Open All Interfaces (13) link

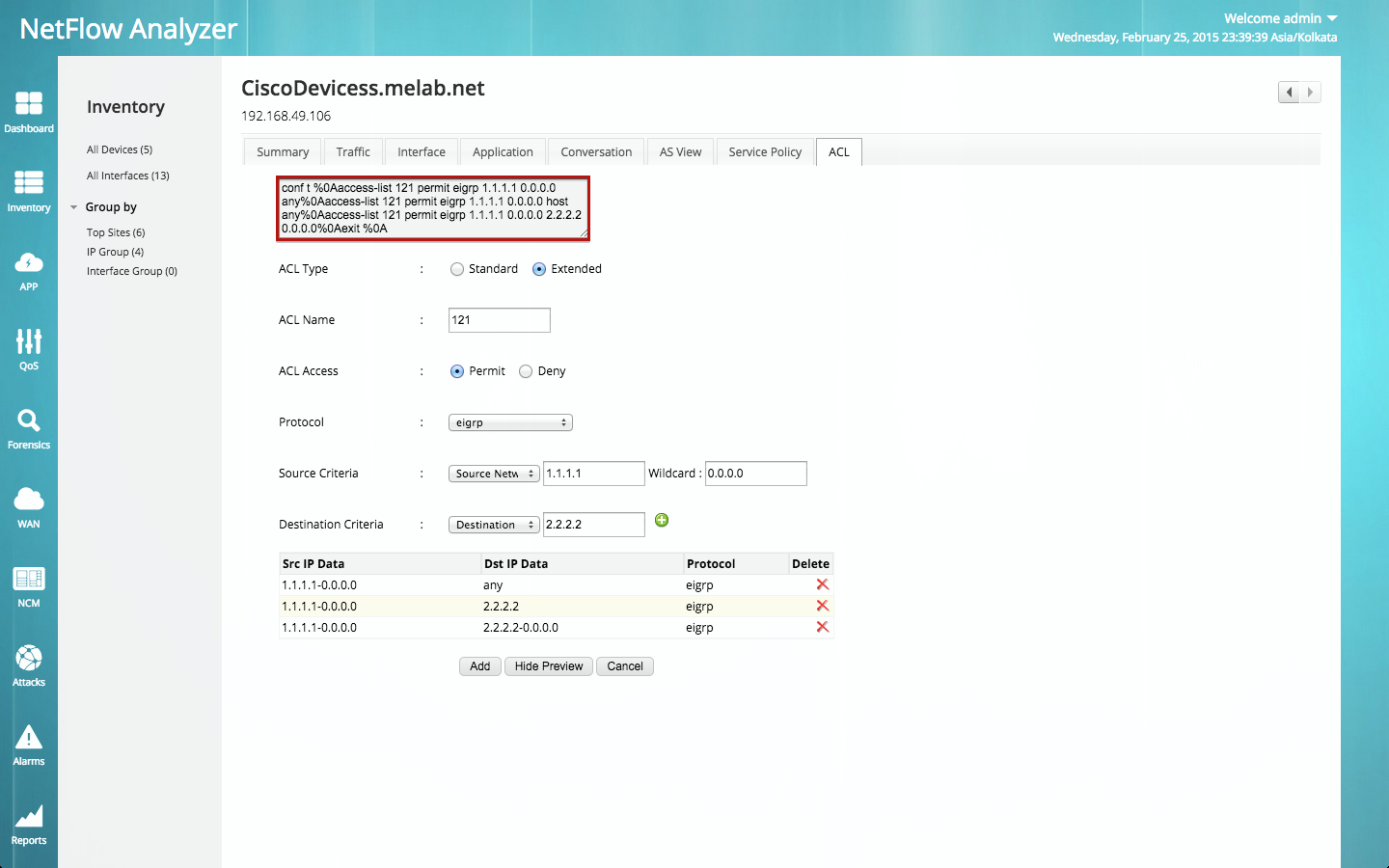point(128,176)
